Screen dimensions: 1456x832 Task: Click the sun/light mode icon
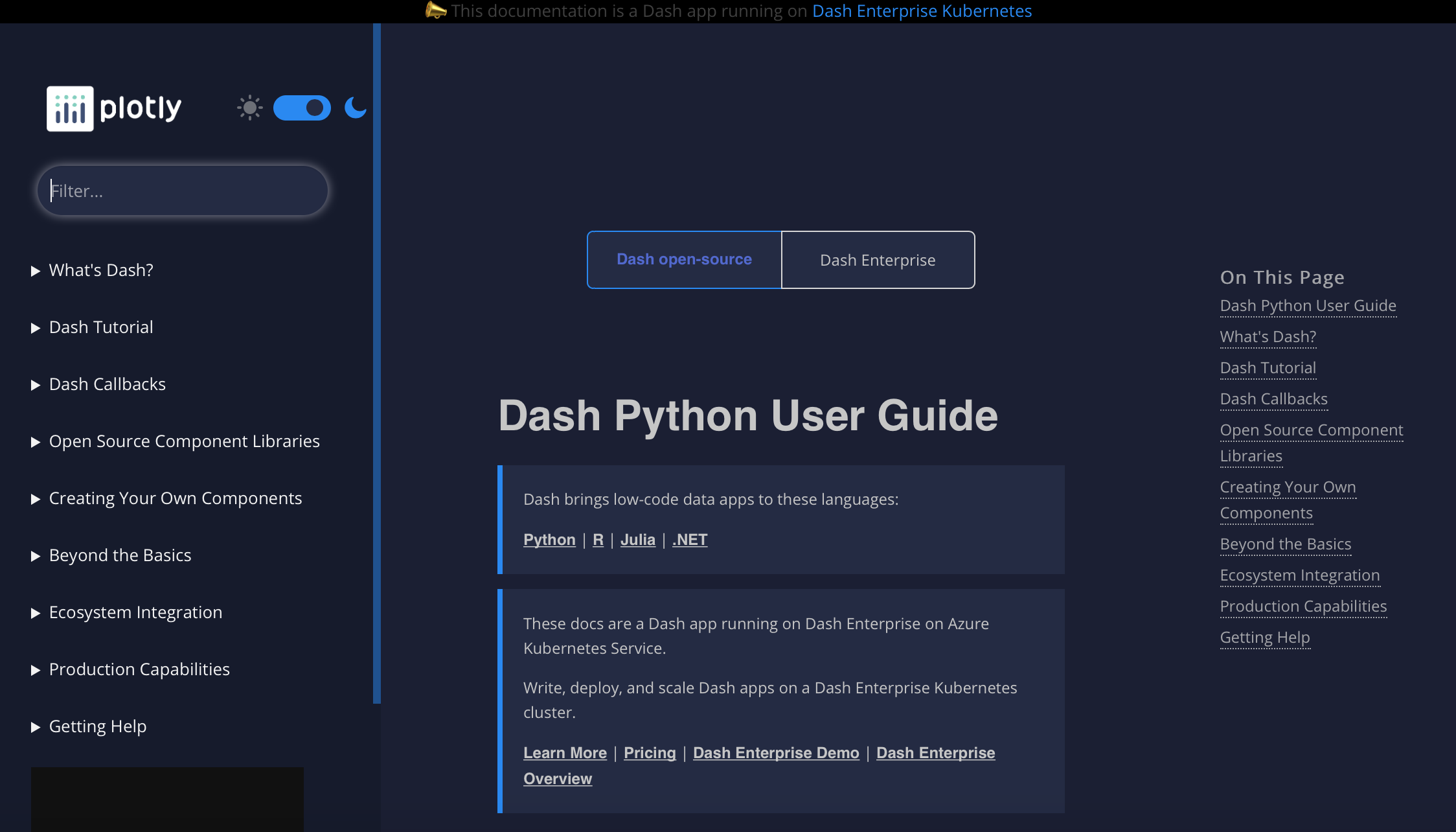(250, 107)
